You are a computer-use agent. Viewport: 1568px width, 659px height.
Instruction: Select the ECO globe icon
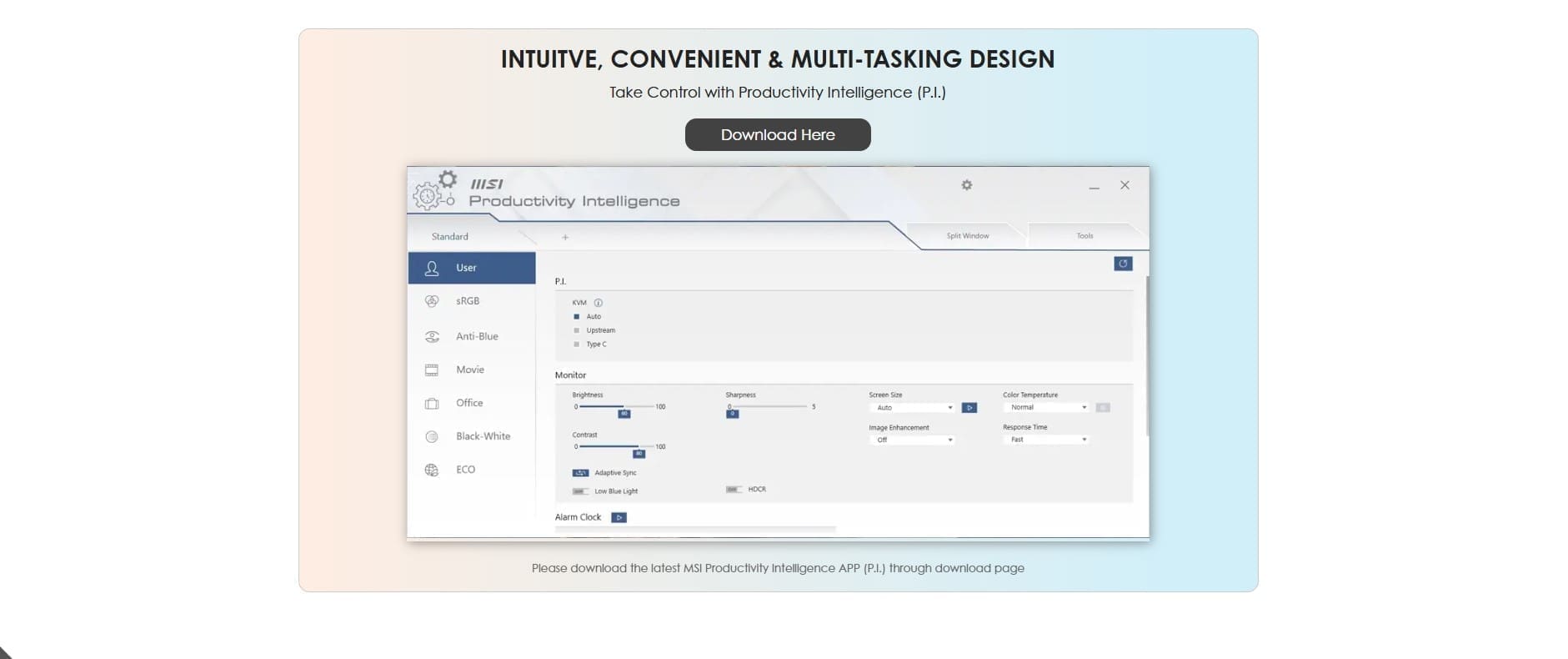(432, 470)
